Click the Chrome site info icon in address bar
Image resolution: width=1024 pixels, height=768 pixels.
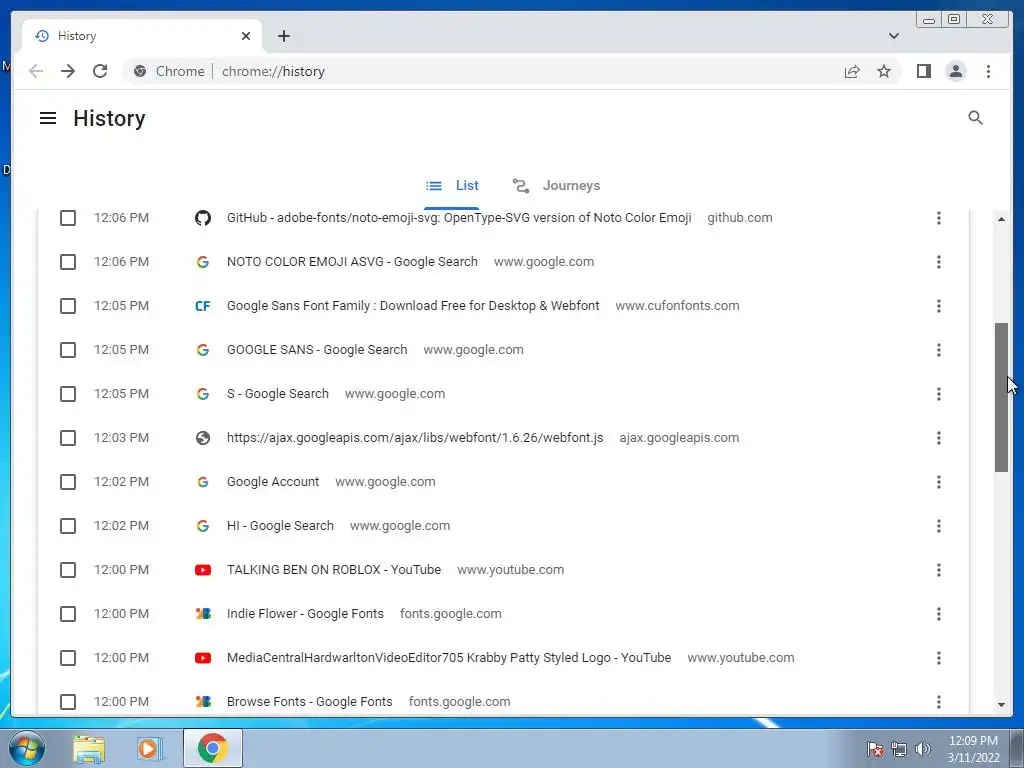tap(140, 71)
